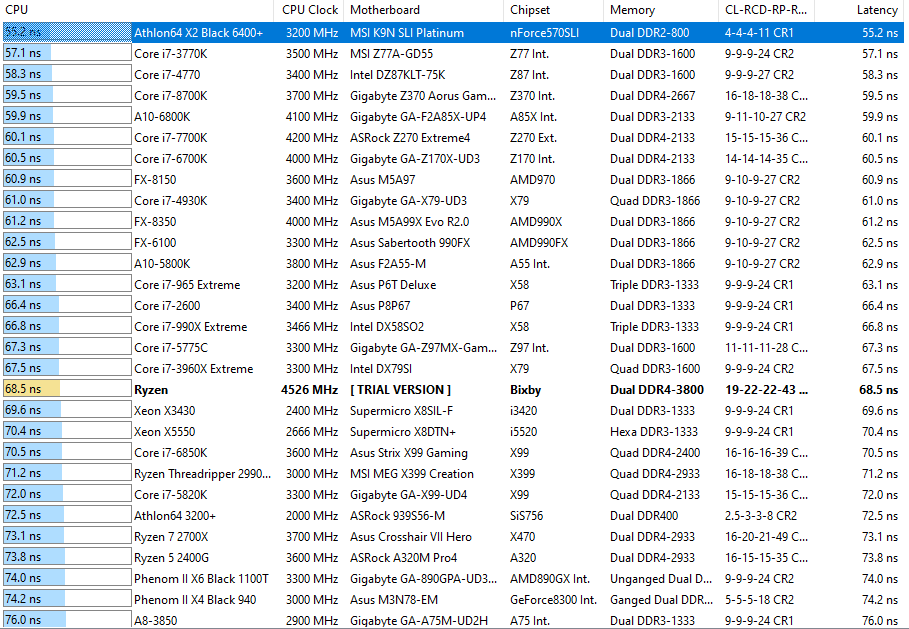Click the 2.5-3-3-8 CR2 timing cell
This screenshot has height=629, width=909.
pos(761,516)
